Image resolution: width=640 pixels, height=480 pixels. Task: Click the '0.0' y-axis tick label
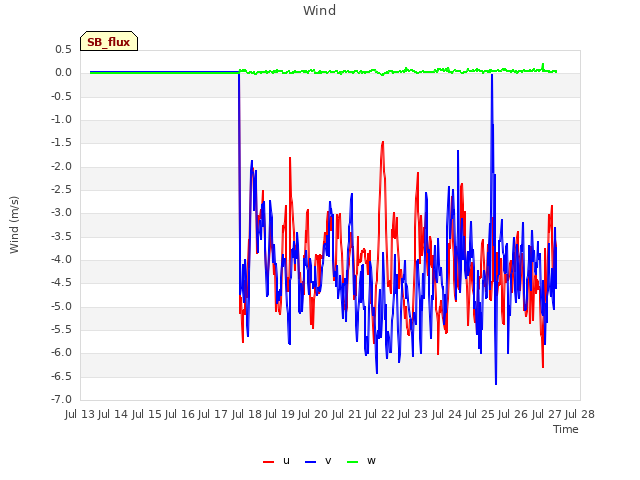[x=63, y=73]
